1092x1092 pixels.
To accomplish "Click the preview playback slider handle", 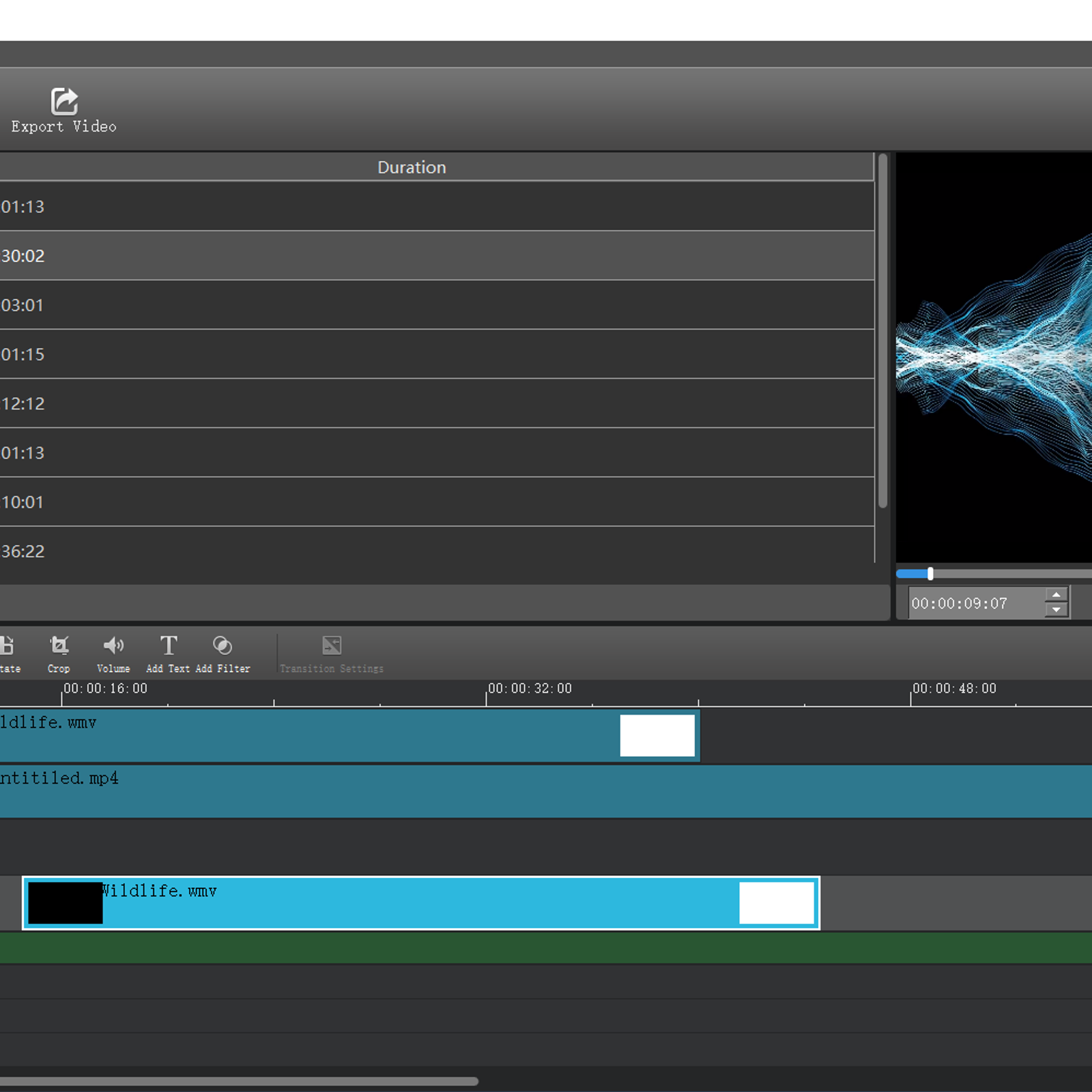I will tap(930, 574).
